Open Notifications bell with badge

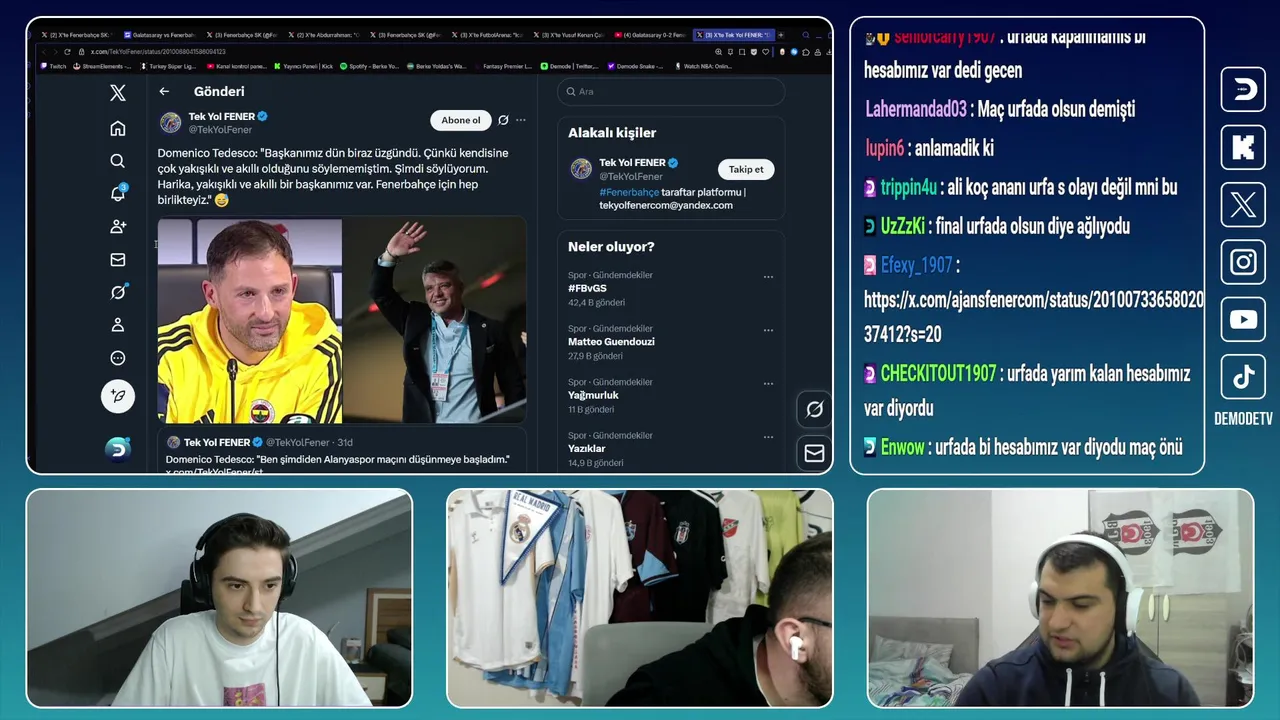(x=118, y=193)
